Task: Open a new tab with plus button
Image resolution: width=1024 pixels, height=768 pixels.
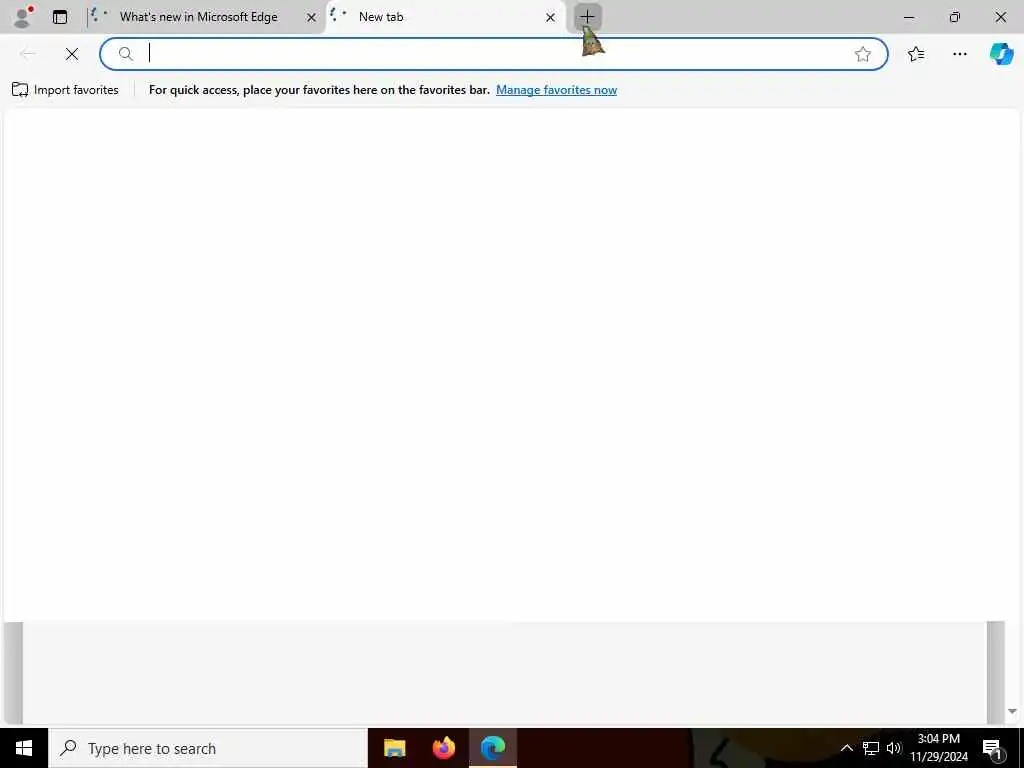Action: [587, 17]
